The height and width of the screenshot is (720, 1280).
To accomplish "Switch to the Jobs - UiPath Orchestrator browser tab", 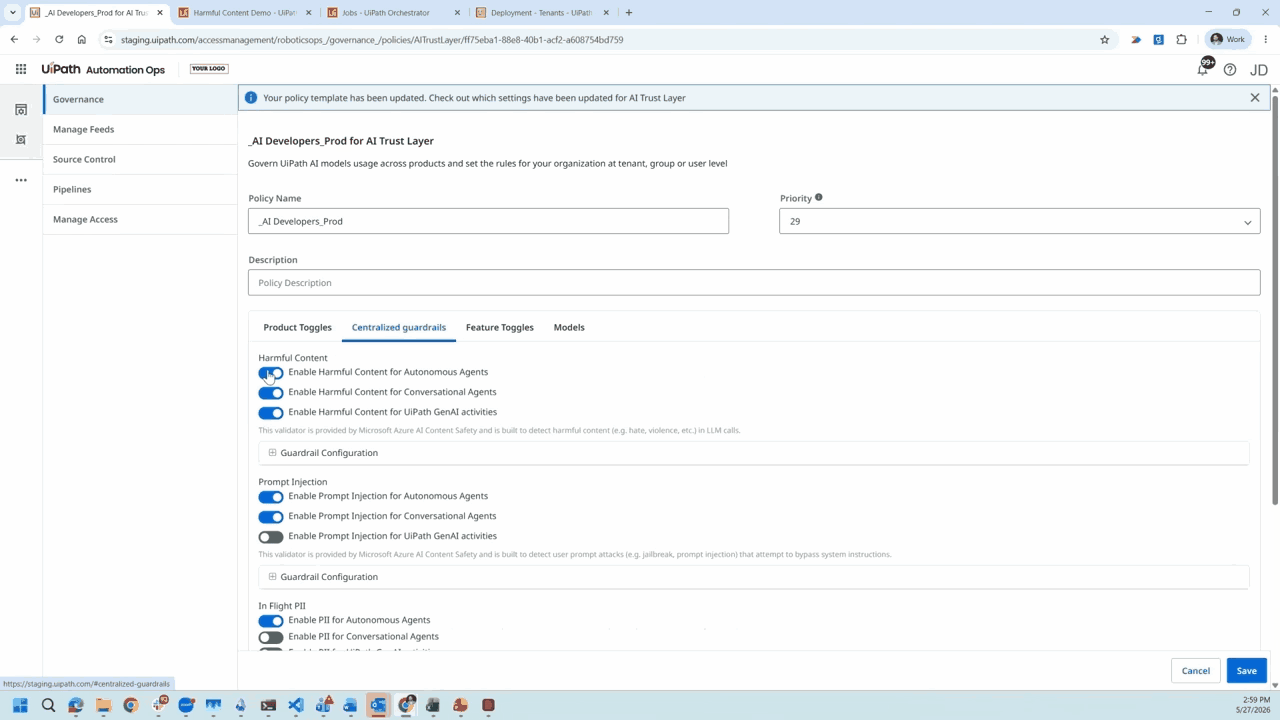I will (x=394, y=13).
